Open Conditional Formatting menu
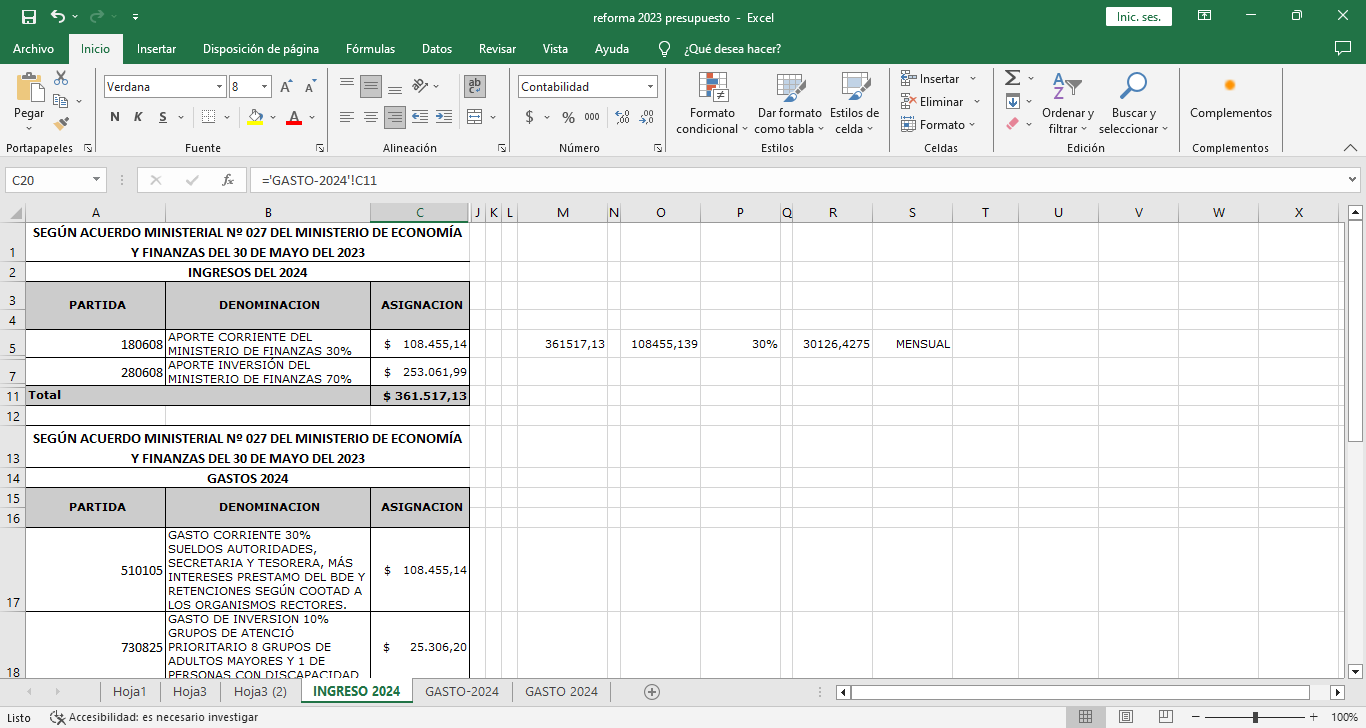This screenshot has width=1366, height=728. [712, 104]
